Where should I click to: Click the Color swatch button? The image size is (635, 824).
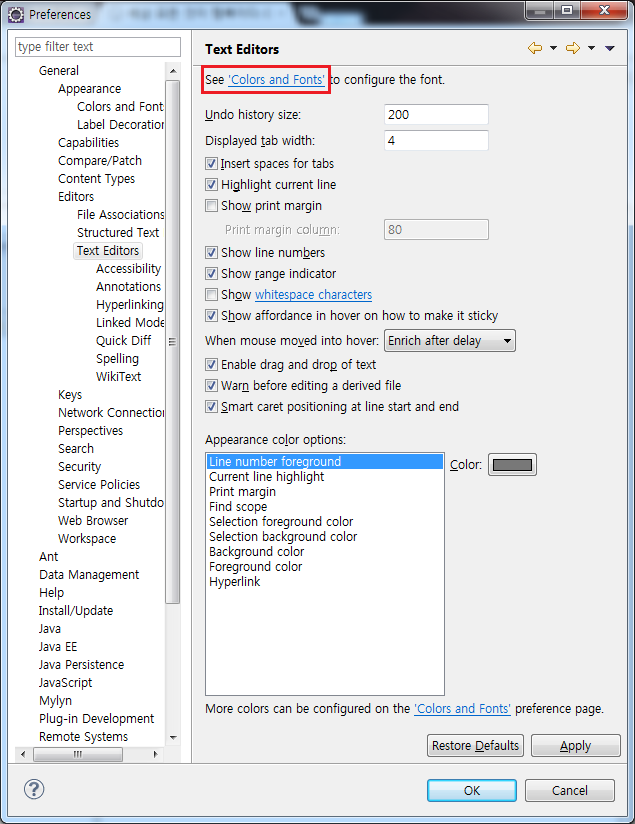point(513,465)
